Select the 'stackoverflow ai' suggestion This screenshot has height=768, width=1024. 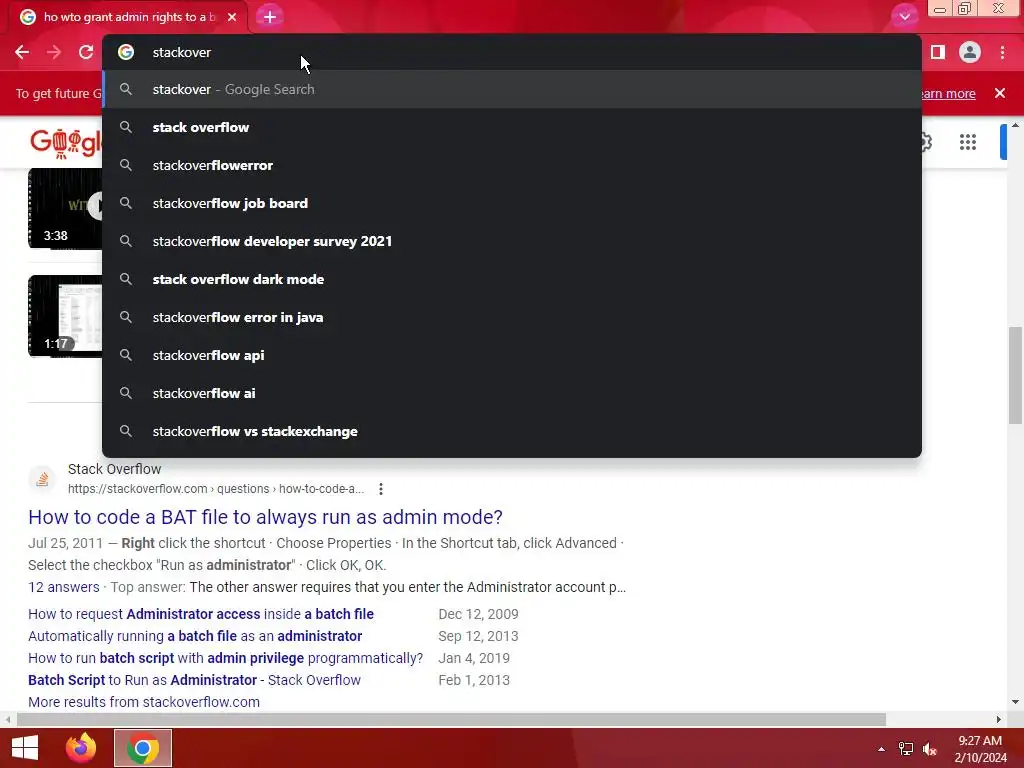coord(512,393)
